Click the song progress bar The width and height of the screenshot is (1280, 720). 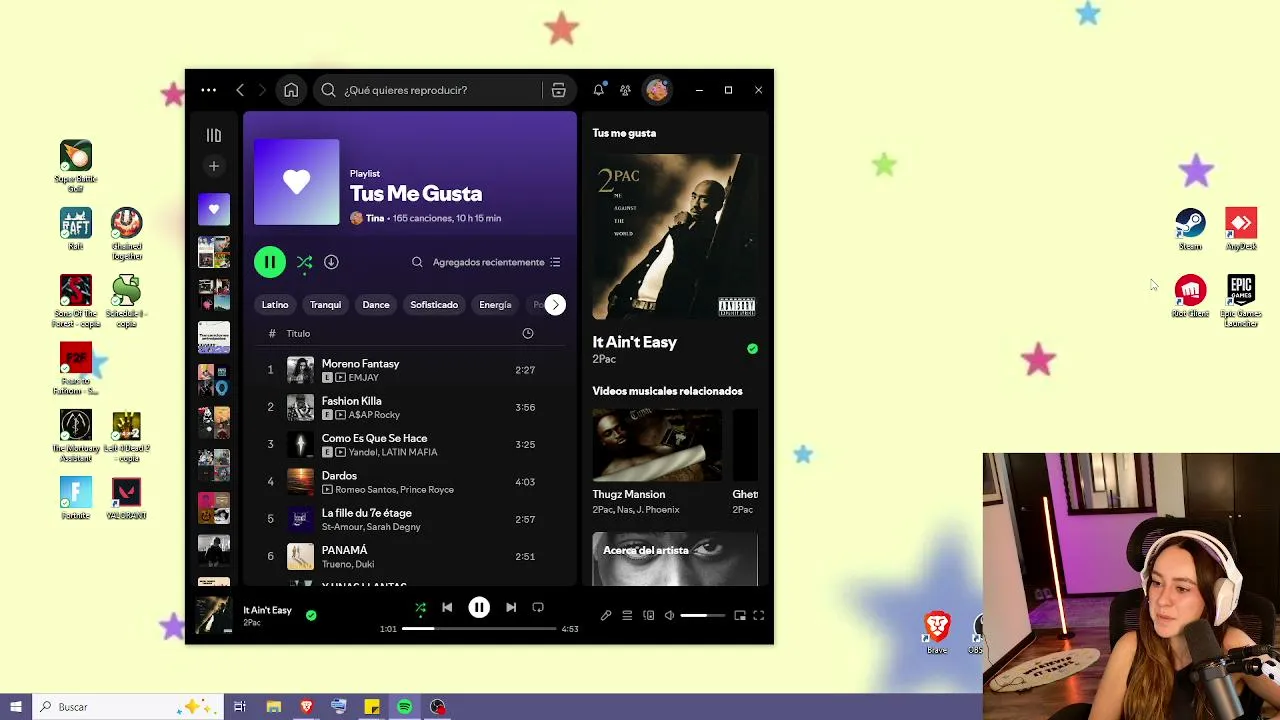[479, 629]
